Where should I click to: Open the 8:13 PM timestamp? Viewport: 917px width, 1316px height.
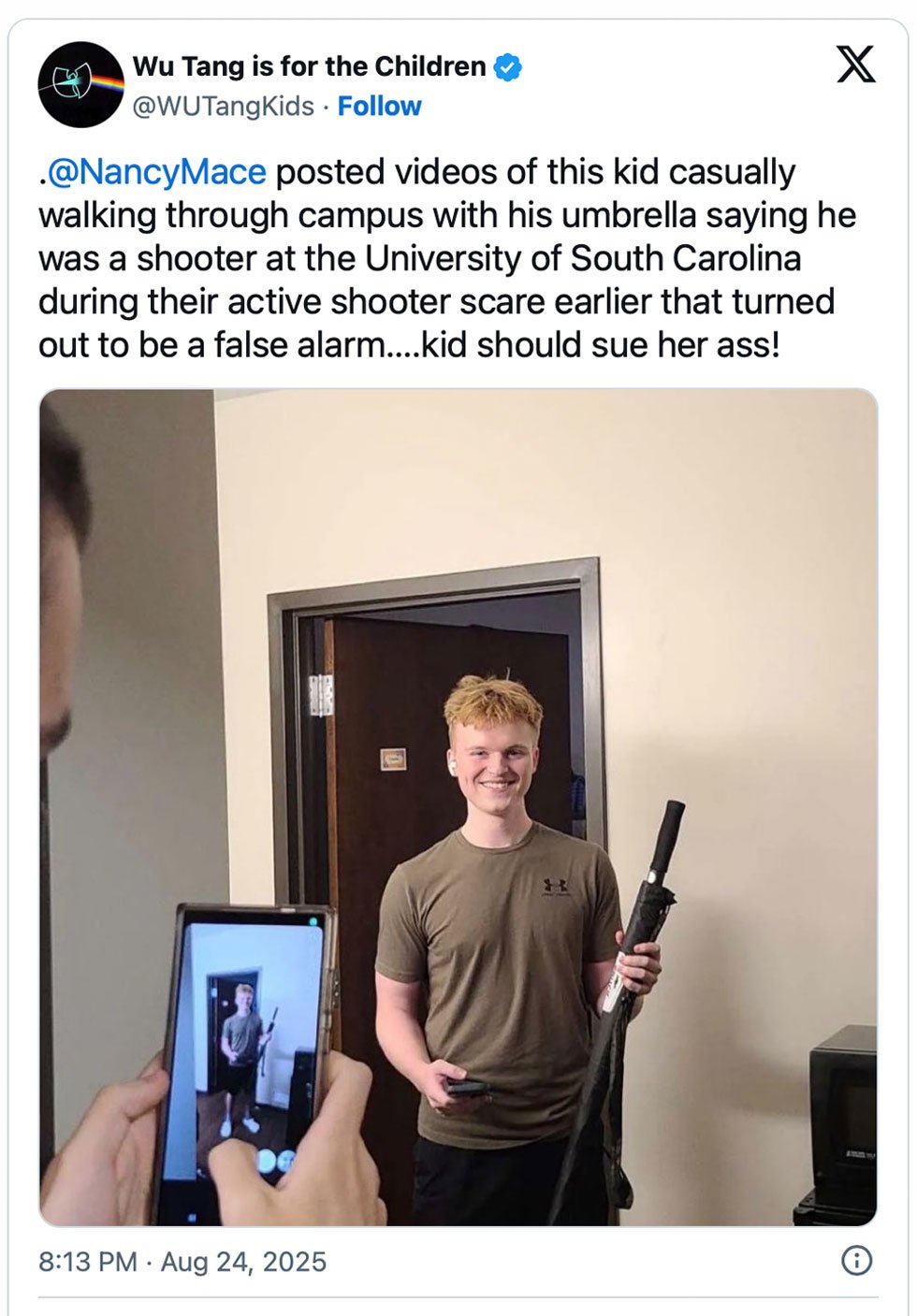tap(88, 1262)
